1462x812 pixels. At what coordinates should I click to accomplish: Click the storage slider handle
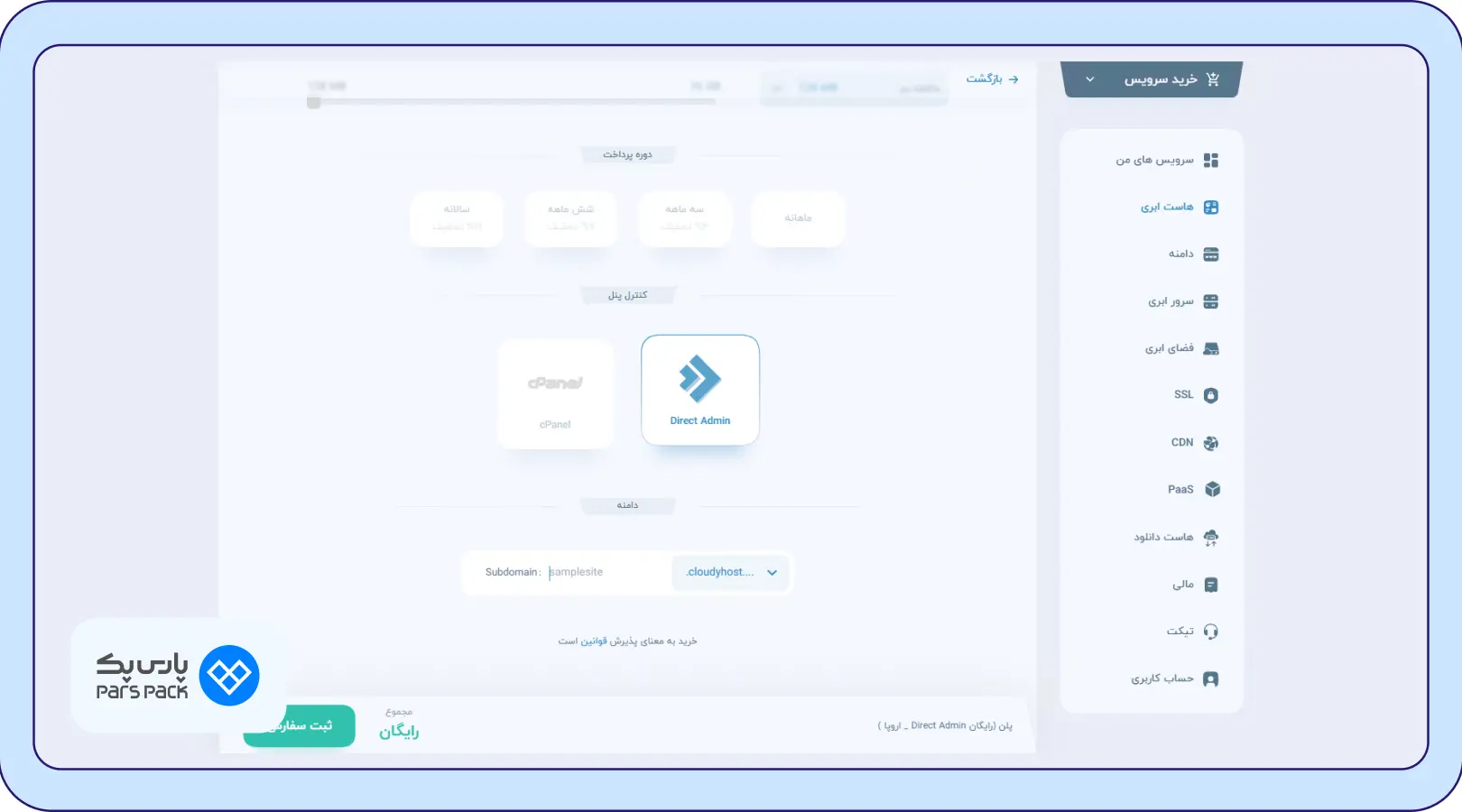click(313, 103)
